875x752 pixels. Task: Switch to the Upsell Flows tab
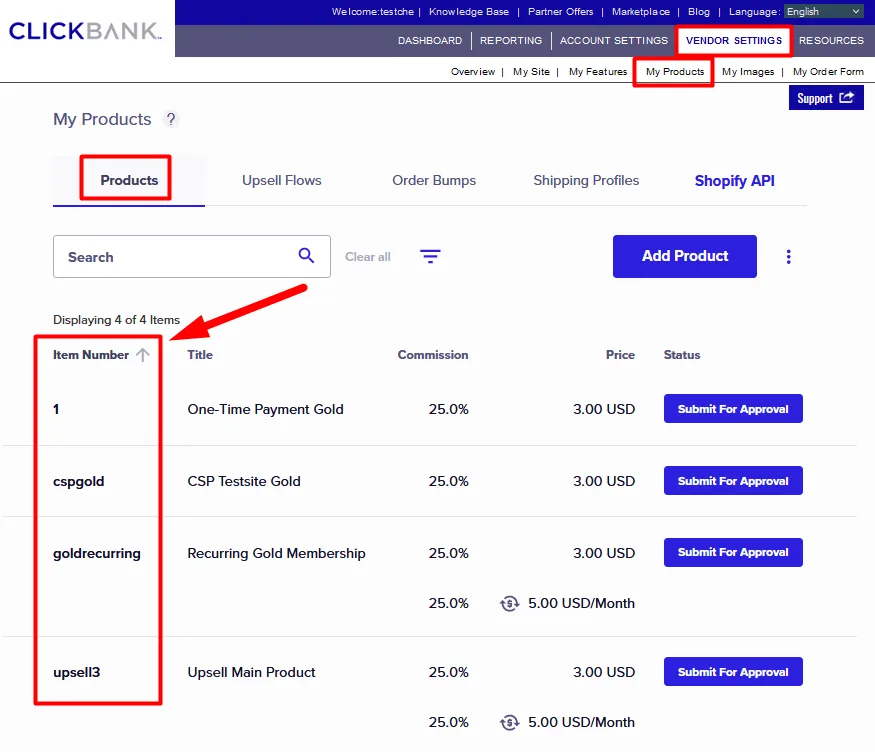tap(281, 180)
